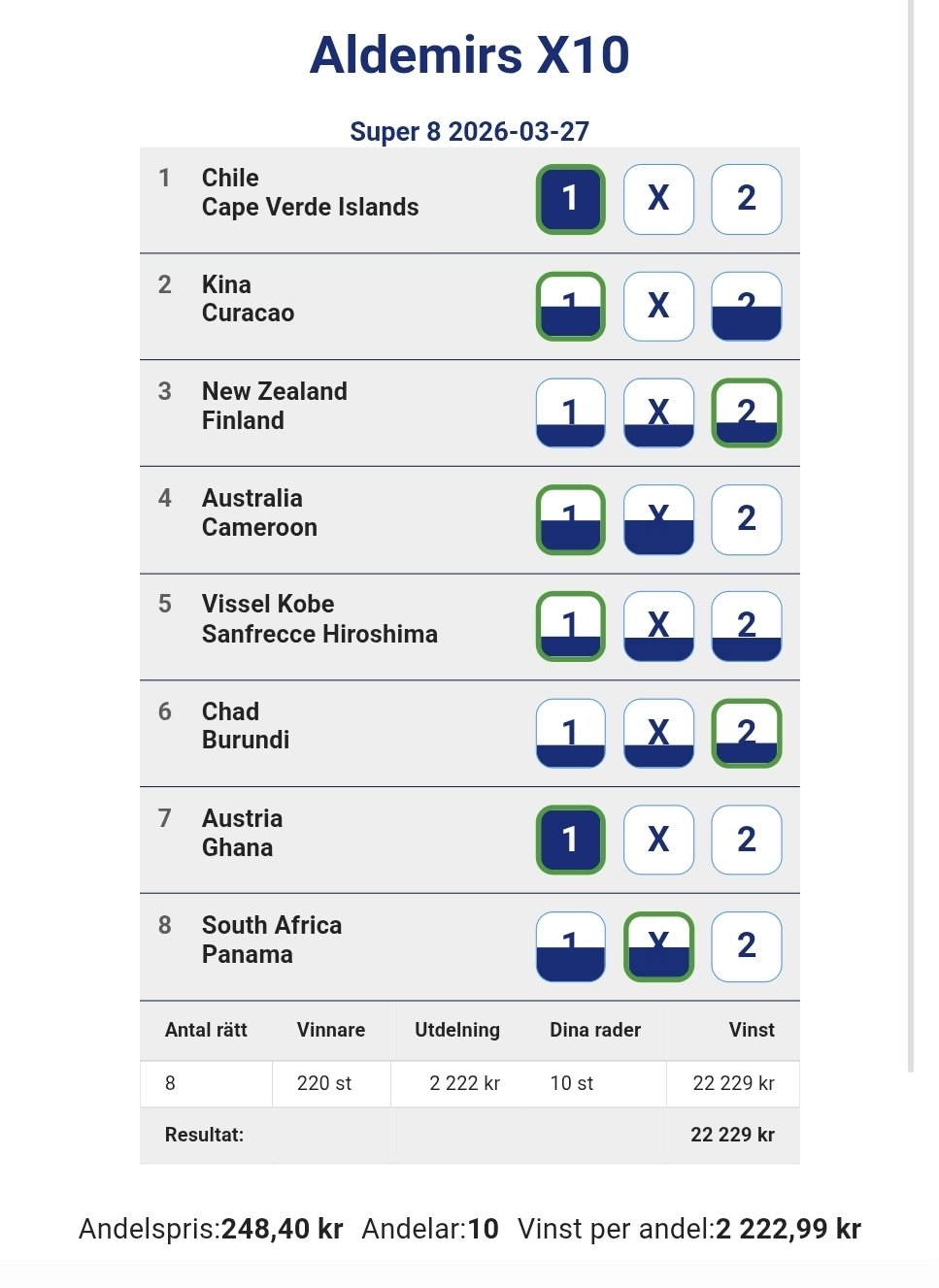Select 1 for Austria vs Ghana
This screenshot has height=1288, width=939.
click(570, 840)
